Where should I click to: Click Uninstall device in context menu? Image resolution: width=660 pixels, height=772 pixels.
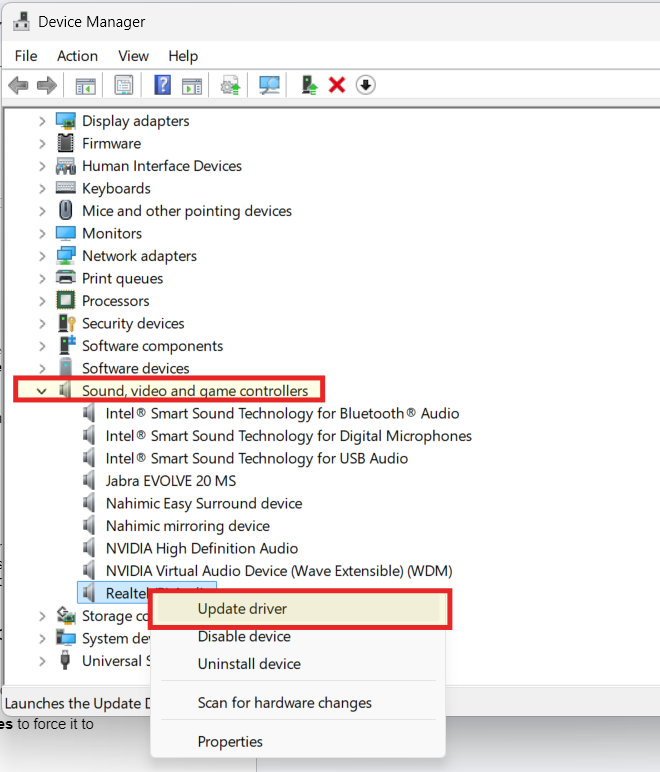pos(249,664)
